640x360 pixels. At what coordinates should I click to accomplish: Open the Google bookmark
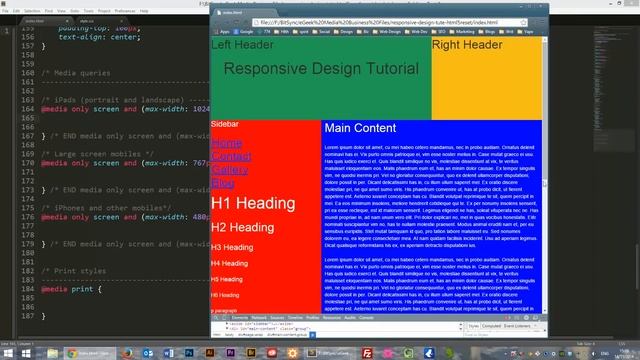pos(243,31)
